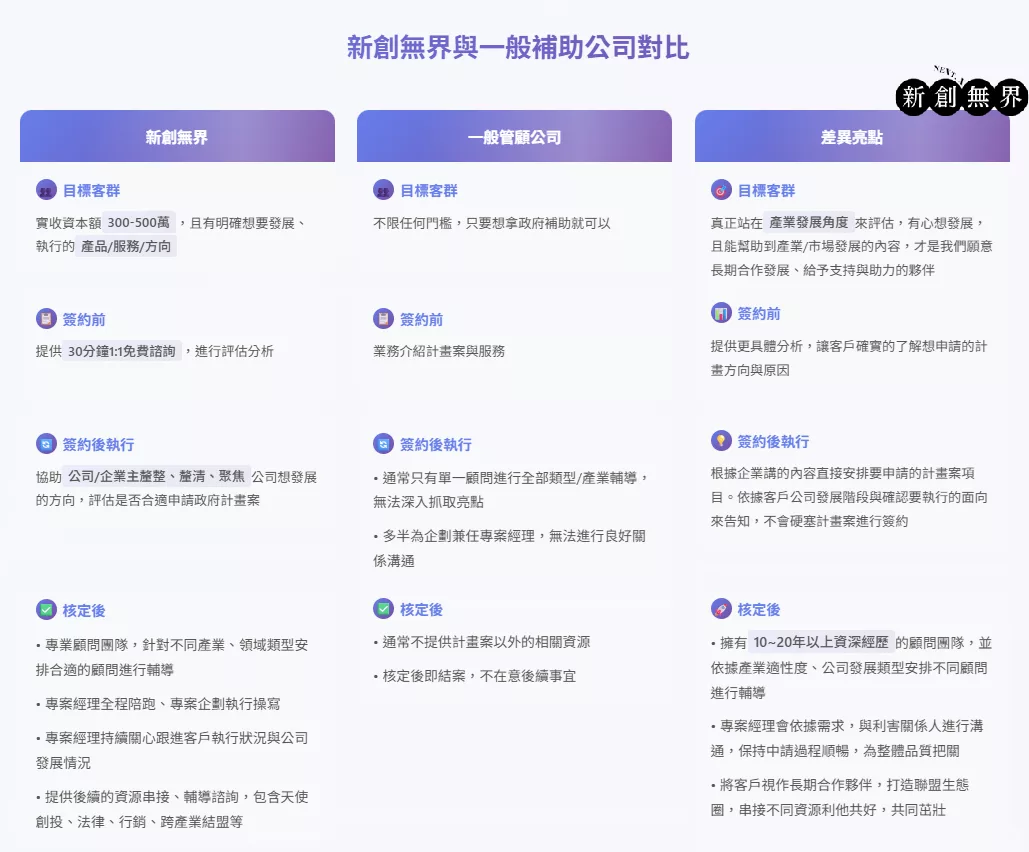Click the 產業發展角度 highlighted tag
The width and height of the screenshot is (1029, 852).
[x=808, y=223]
